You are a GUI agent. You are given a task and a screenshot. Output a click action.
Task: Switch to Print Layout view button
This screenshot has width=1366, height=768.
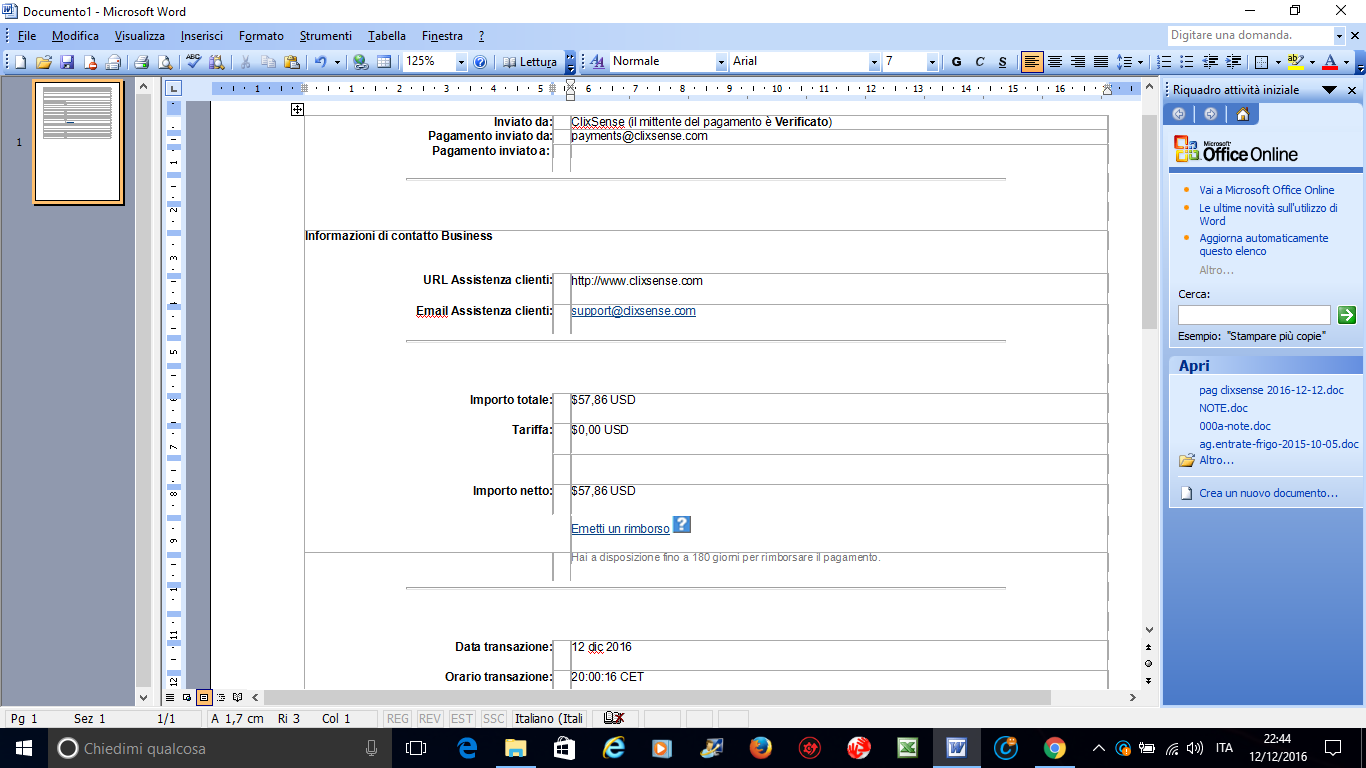click(x=203, y=697)
